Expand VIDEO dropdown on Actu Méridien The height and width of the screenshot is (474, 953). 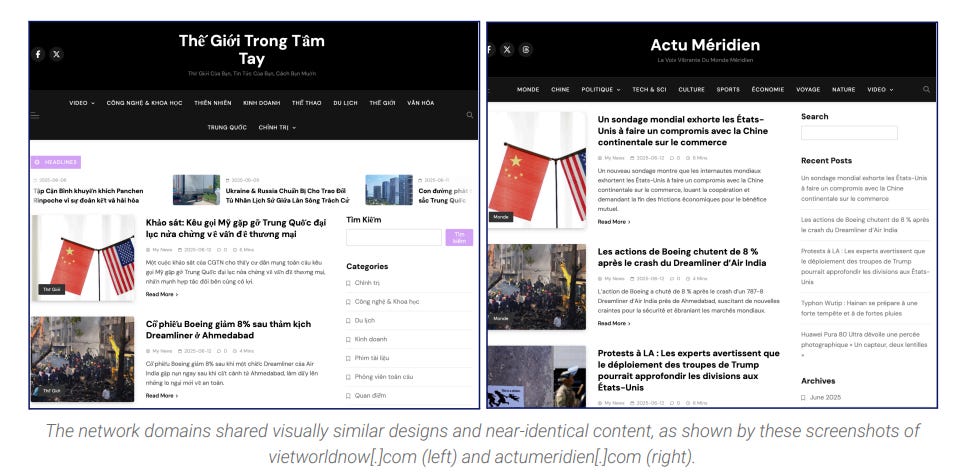pyautogui.click(x=880, y=89)
